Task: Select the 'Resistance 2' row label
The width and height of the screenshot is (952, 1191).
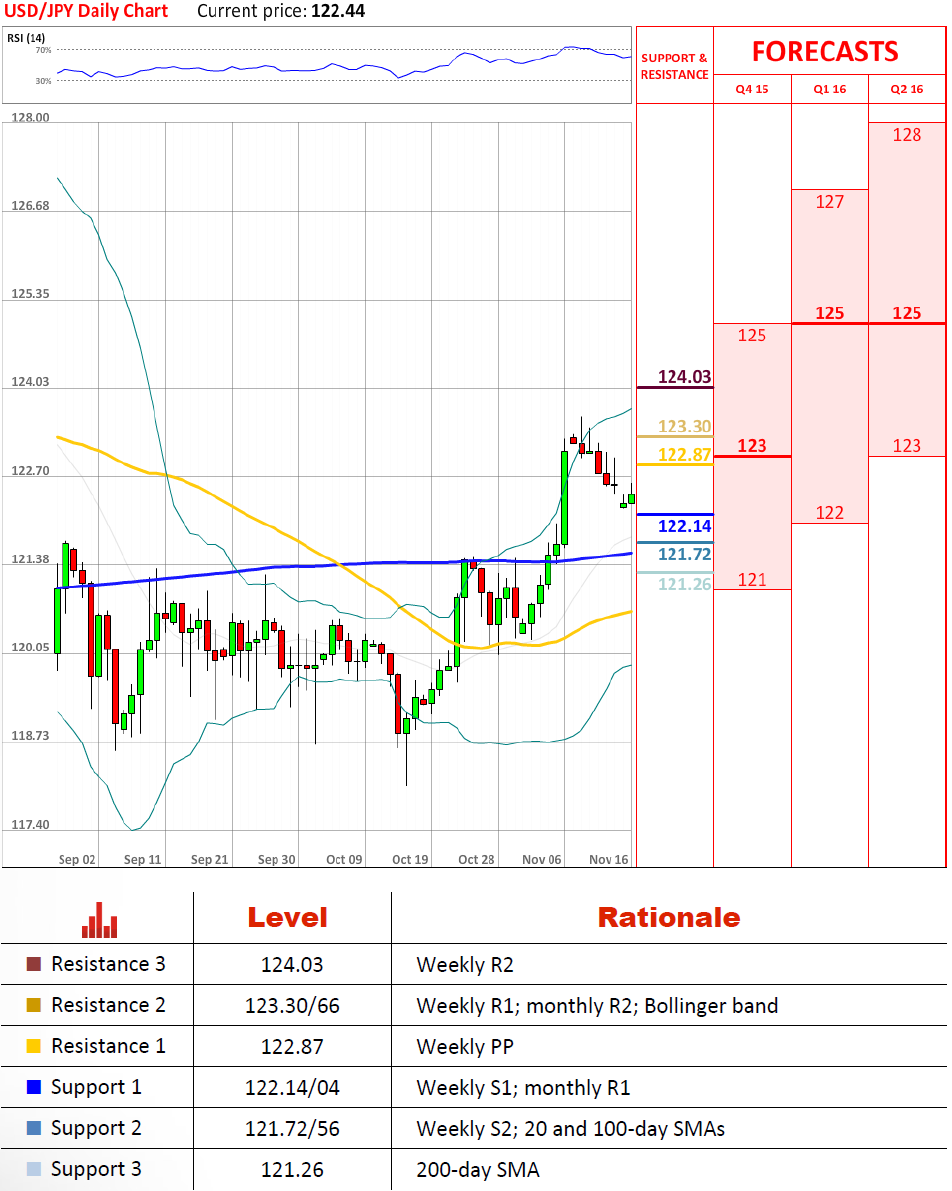Action: pyautogui.click(x=108, y=1005)
